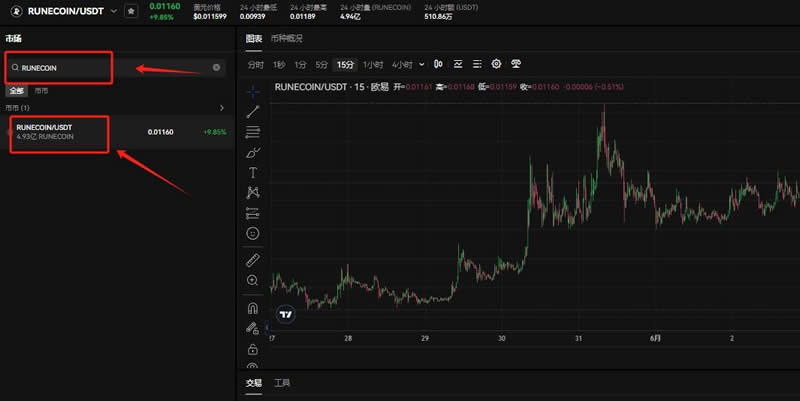800x401 pixels.
Task: Toggle magnet mode in drawing toolbar
Action: 253,308
